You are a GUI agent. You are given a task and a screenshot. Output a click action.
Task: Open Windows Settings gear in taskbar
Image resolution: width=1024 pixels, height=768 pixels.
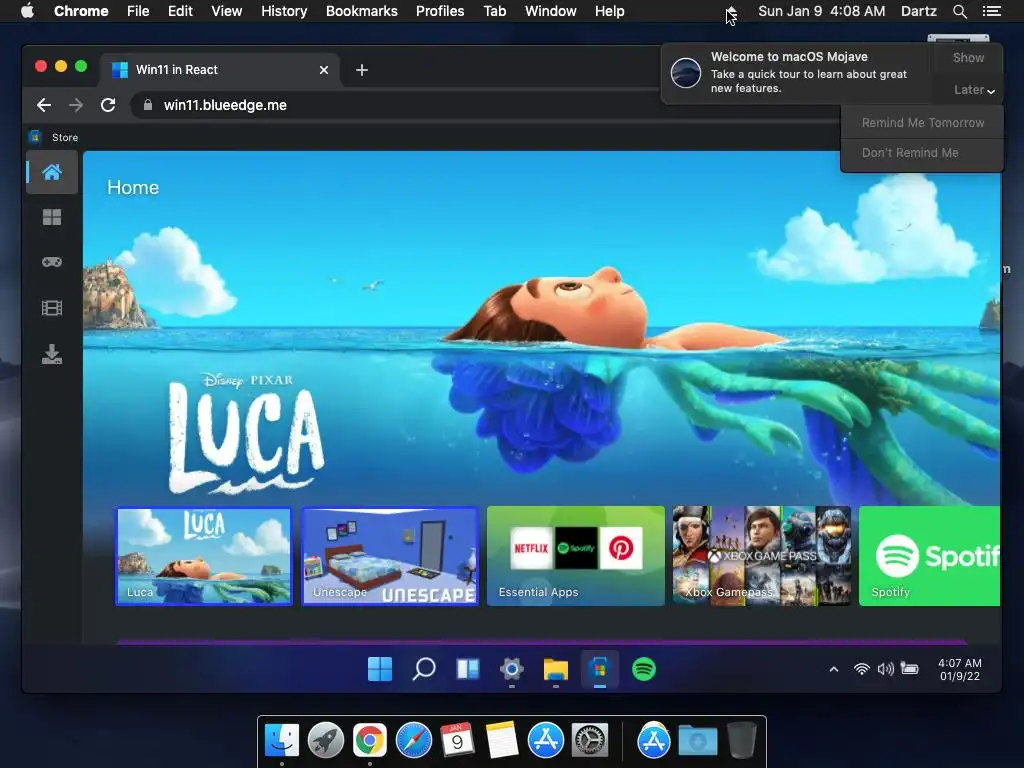(511, 669)
